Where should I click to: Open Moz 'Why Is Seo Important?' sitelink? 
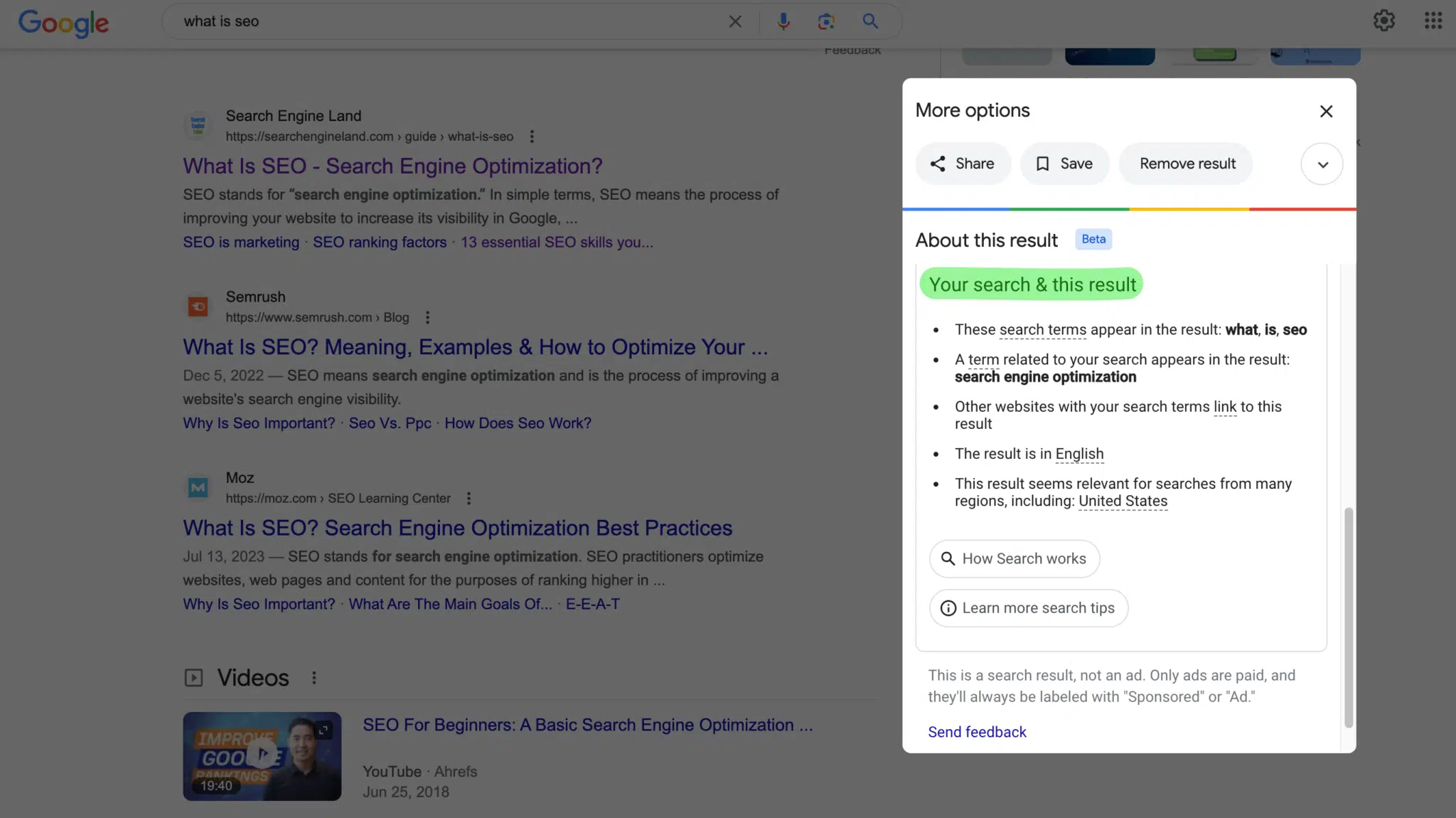(x=259, y=605)
